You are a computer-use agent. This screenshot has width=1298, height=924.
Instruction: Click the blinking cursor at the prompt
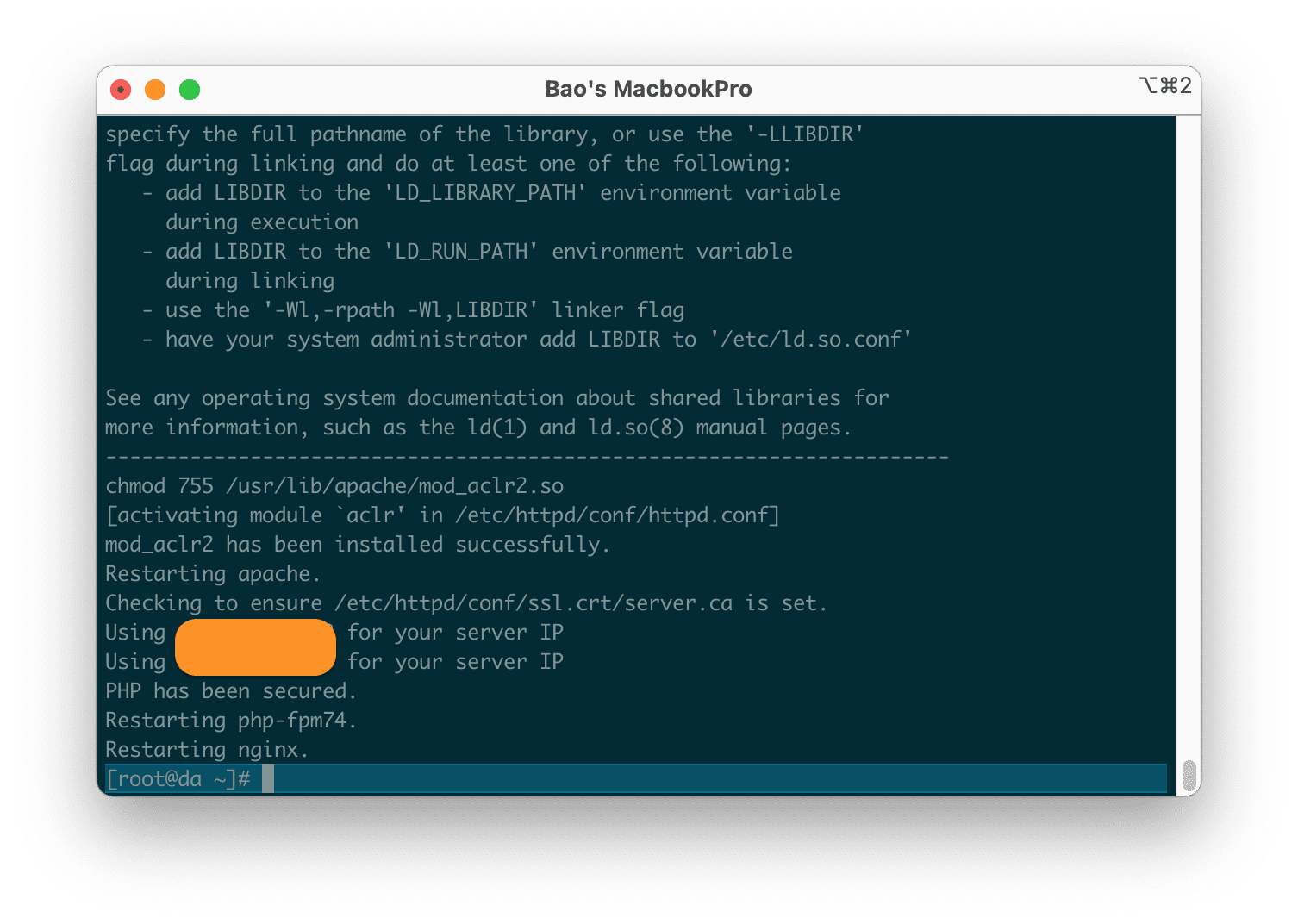pos(268,778)
